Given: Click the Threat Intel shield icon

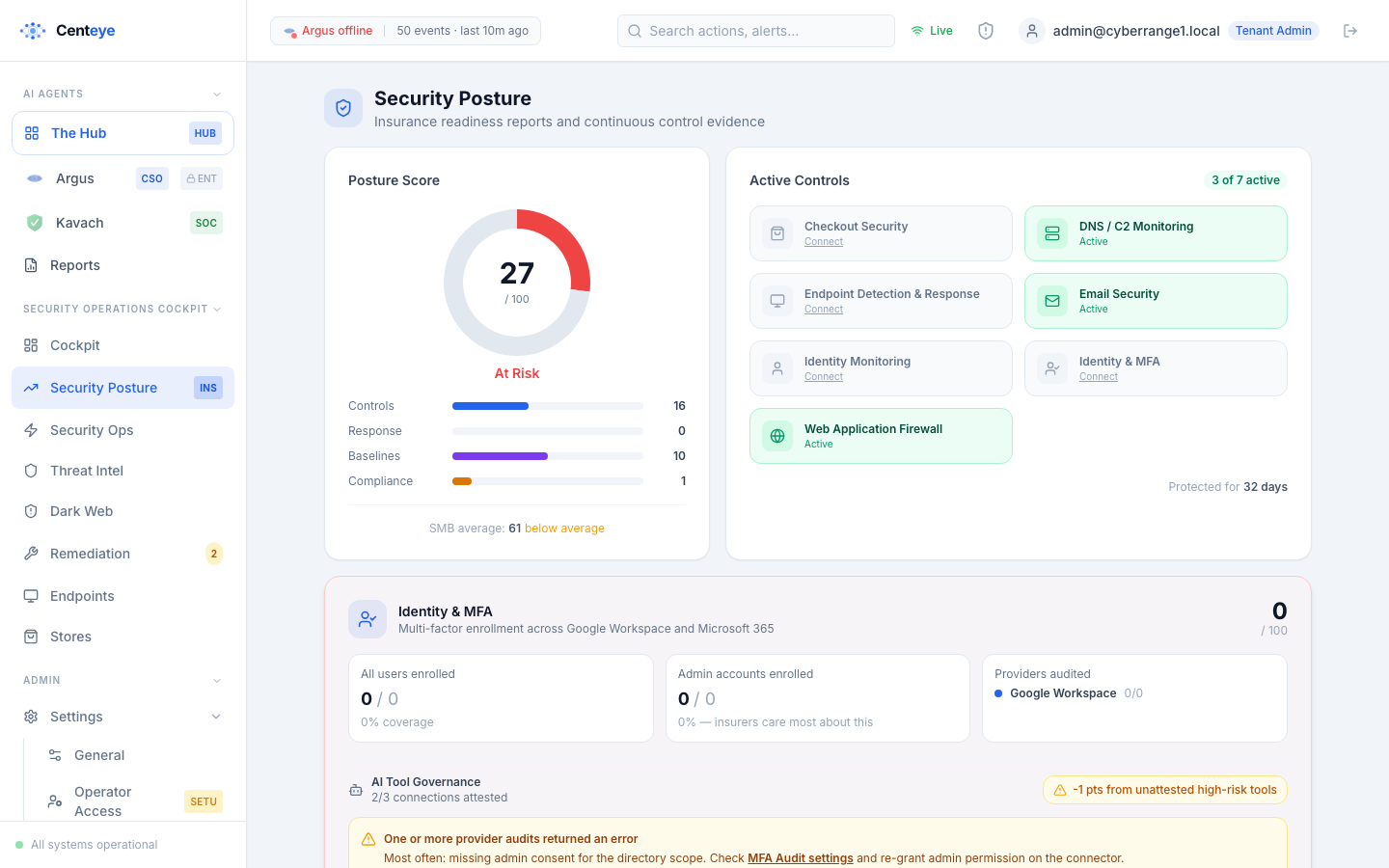Looking at the screenshot, I should [x=31, y=471].
